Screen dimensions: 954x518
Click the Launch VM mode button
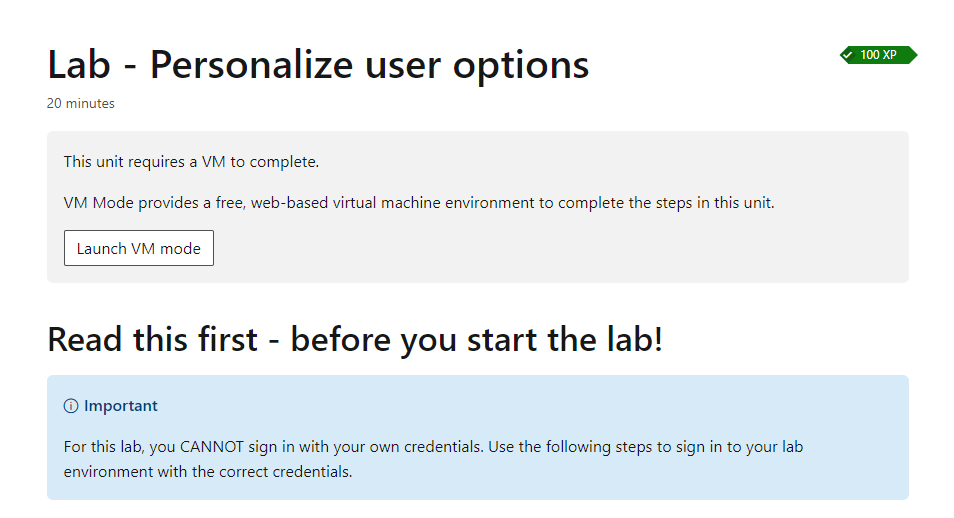(x=138, y=248)
